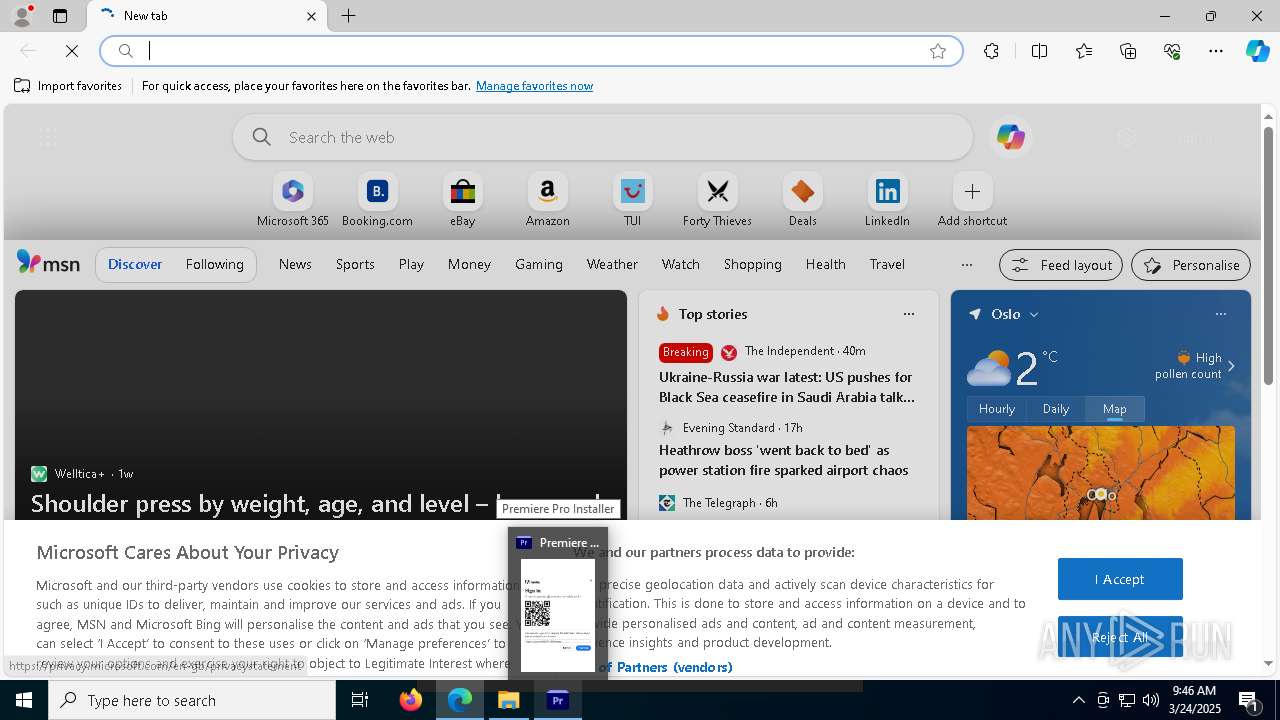Viewport: 1280px width, 720px height.
Task: Open the Edge profile icon
Action: click(x=21, y=16)
